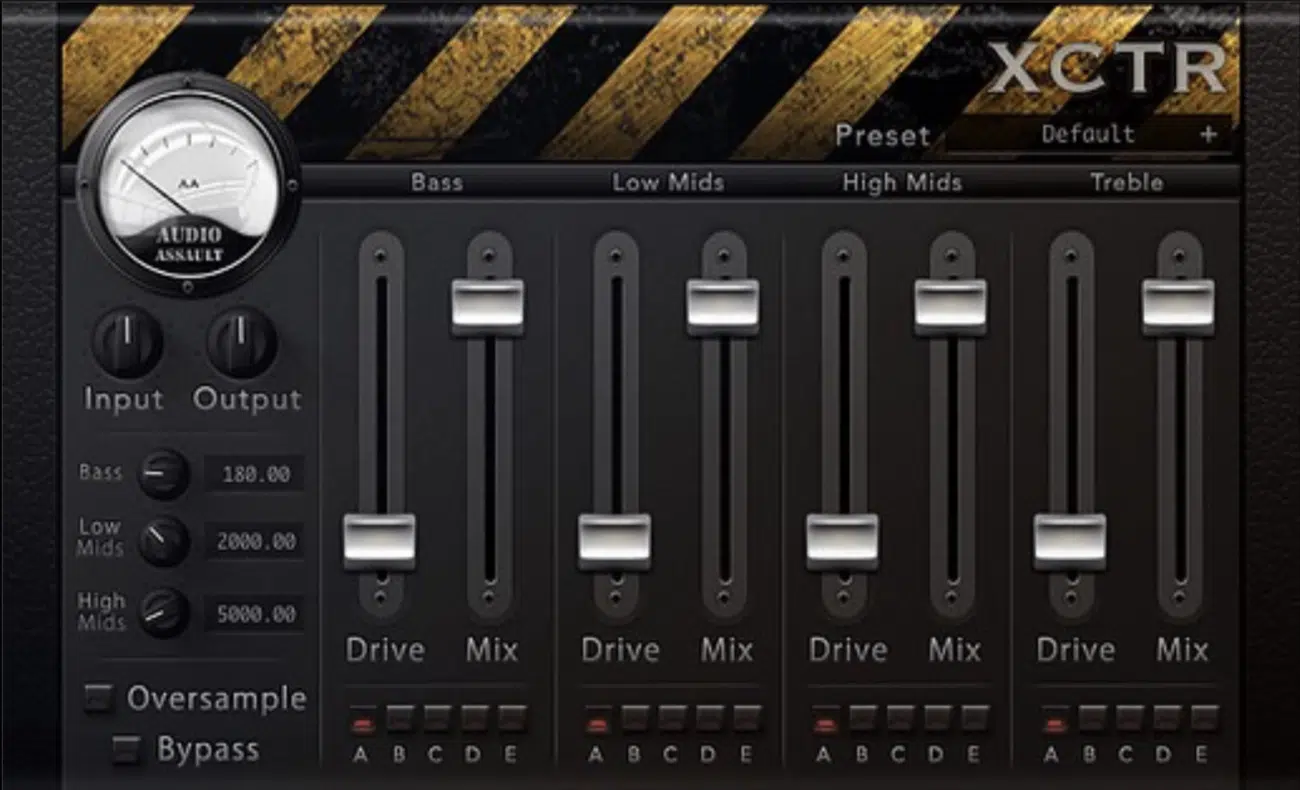
Task: Grab the Treble Mix slider handle
Action: click(x=1178, y=307)
